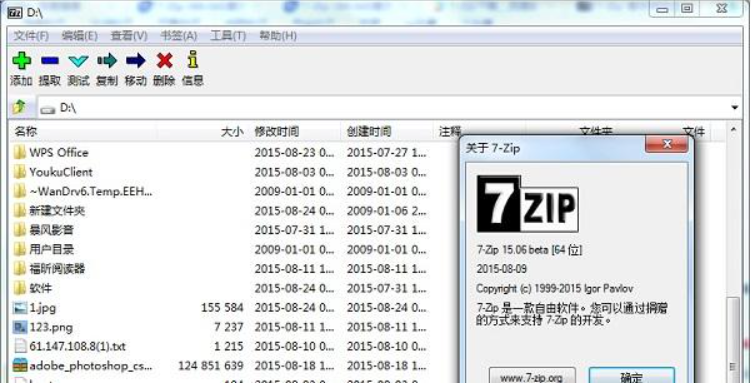Click the ~WanDrv6.Temp folder icon

click(x=20, y=192)
